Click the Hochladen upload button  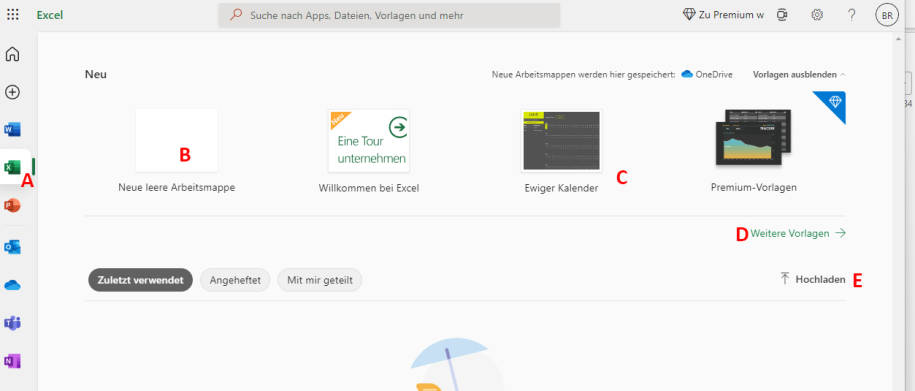click(x=813, y=279)
